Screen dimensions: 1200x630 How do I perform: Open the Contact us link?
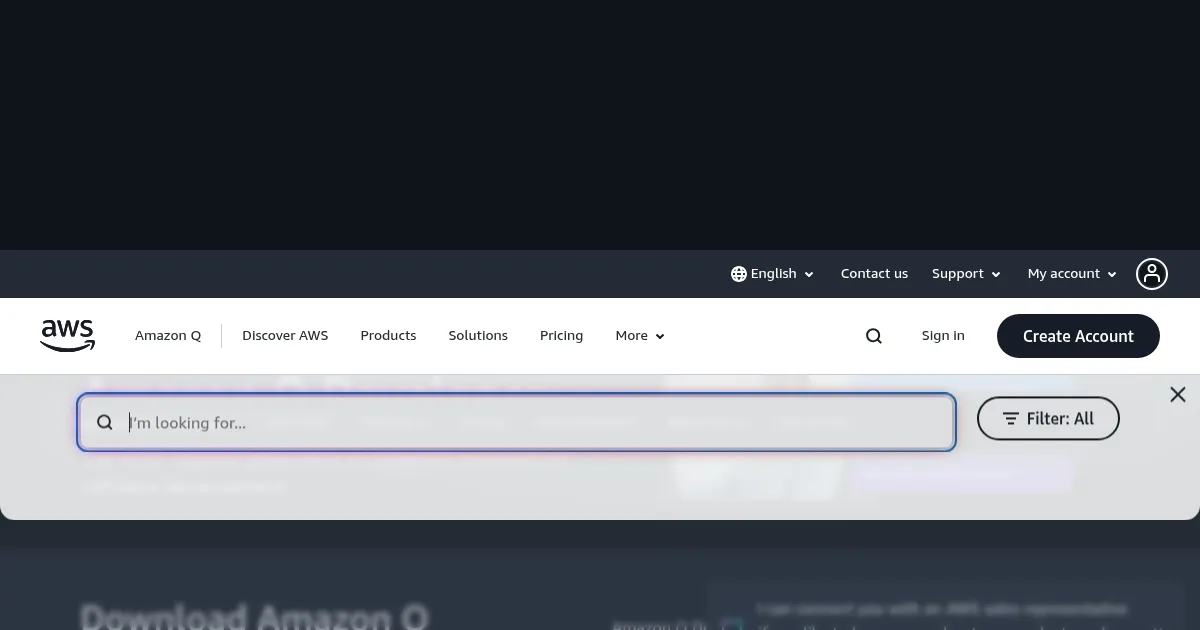pos(874,273)
